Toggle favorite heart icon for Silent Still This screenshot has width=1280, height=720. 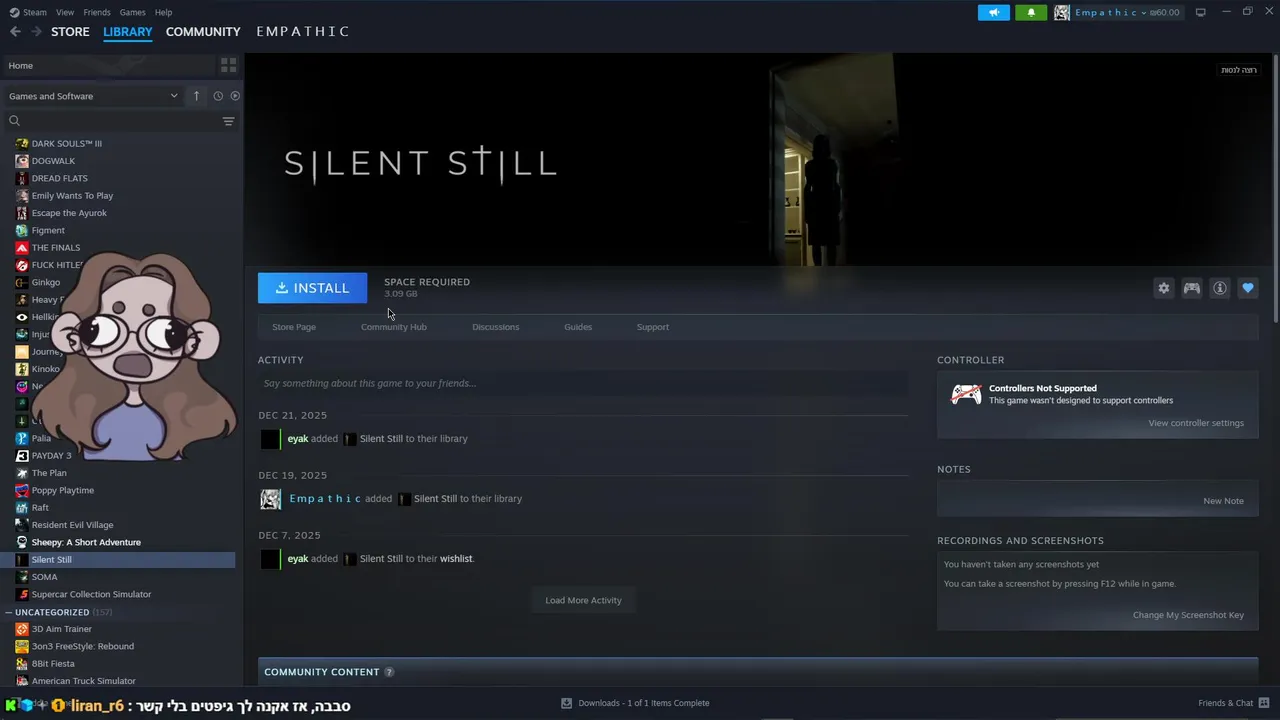coord(1248,288)
